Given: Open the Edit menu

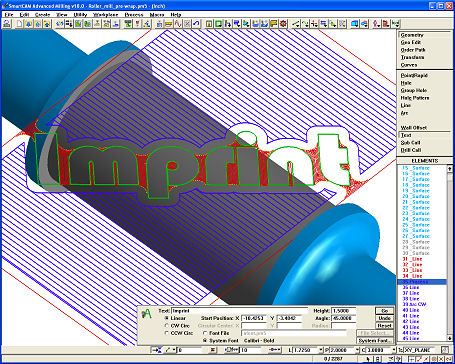Looking at the screenshot, I should pyautogui.click(x=24, y=15).
